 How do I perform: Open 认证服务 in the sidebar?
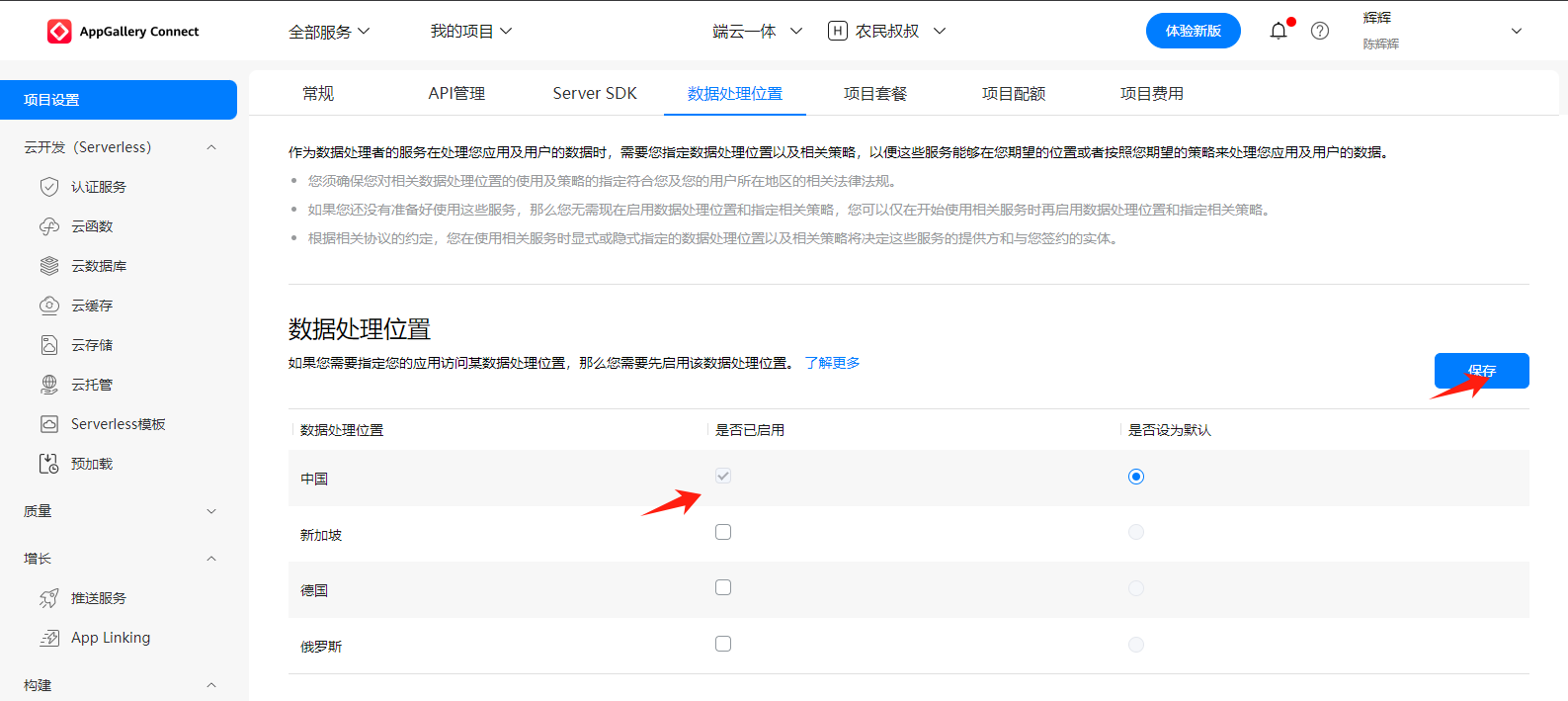tap(99, 187)
